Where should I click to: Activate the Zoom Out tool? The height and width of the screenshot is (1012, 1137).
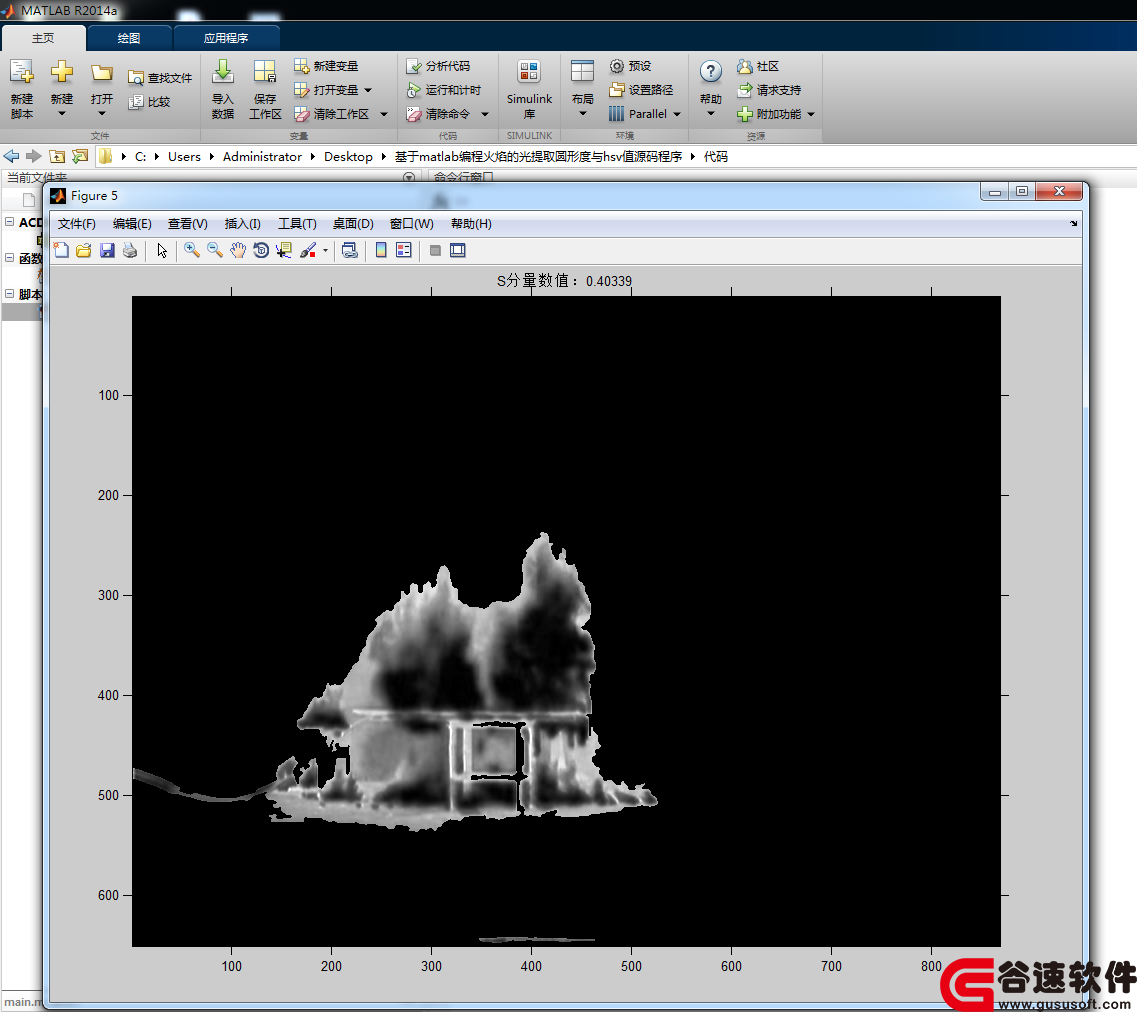(215, 250)
